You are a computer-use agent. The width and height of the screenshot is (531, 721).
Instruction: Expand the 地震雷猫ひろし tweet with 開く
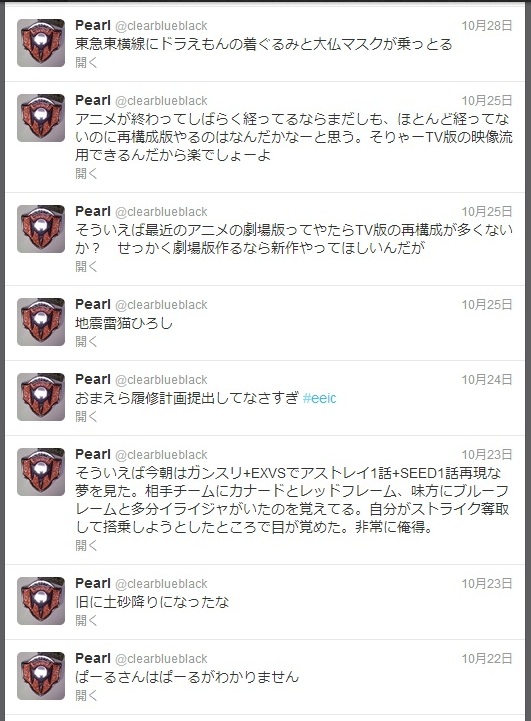pyautogui.click(x=86, y=342)
